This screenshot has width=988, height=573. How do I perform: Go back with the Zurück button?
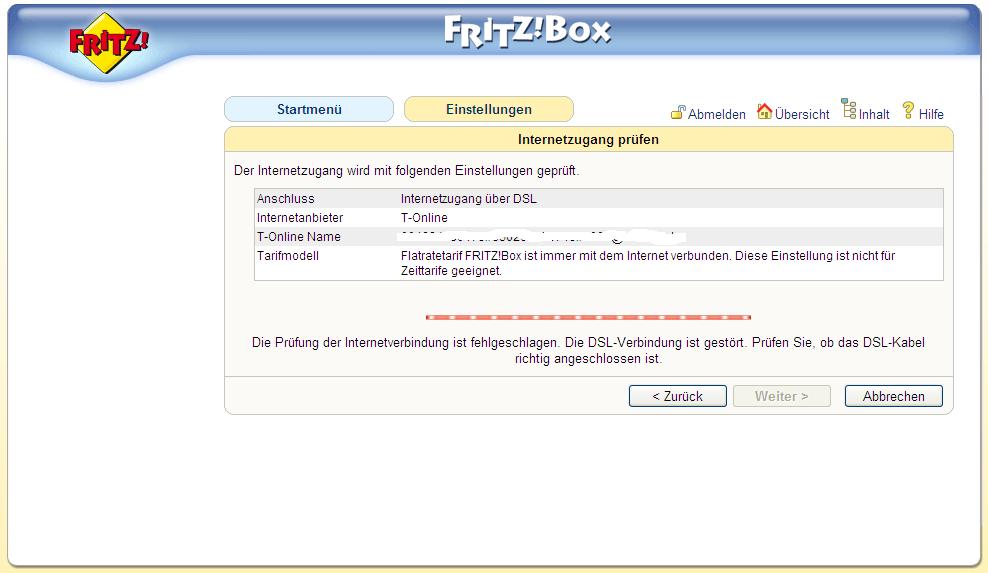pyautogui.click(x=677, y=396)
